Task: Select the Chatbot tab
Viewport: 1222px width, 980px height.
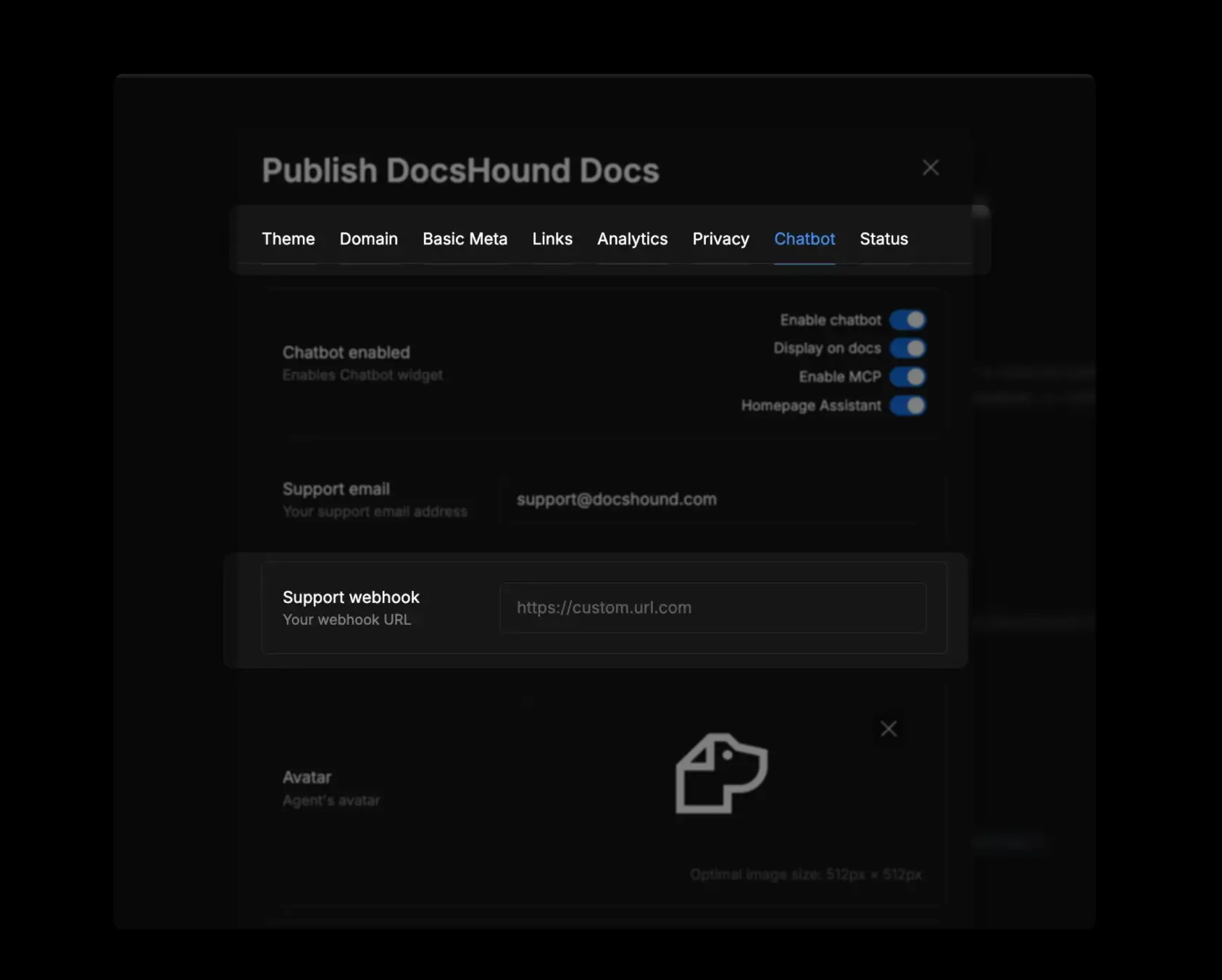Action: click(x=804, y=239)
